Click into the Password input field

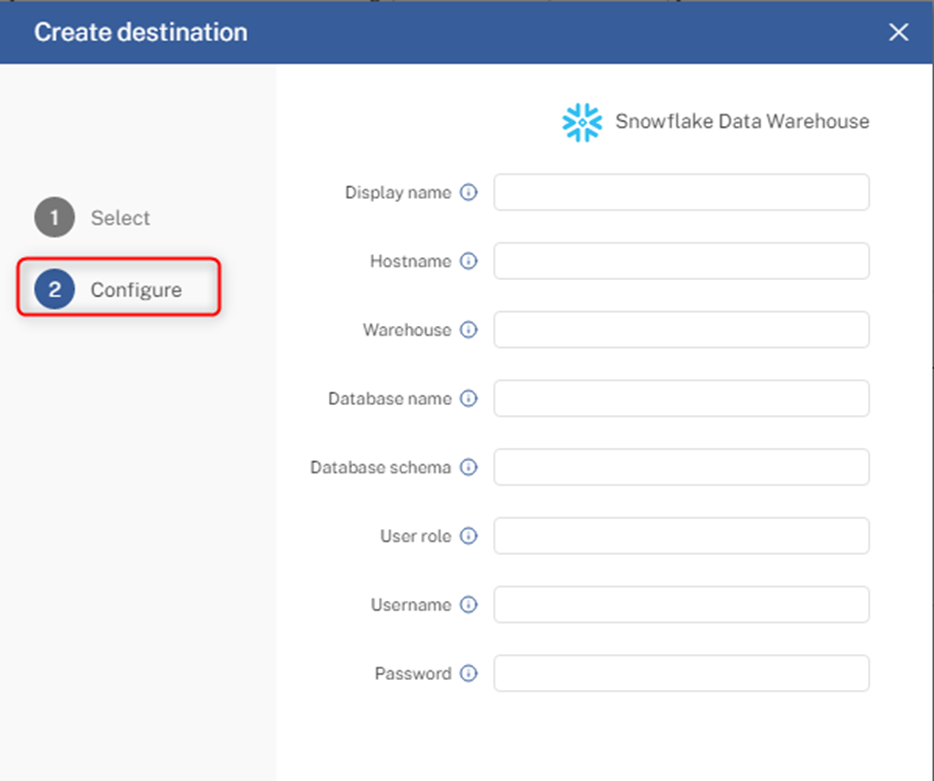coord(681,673)
